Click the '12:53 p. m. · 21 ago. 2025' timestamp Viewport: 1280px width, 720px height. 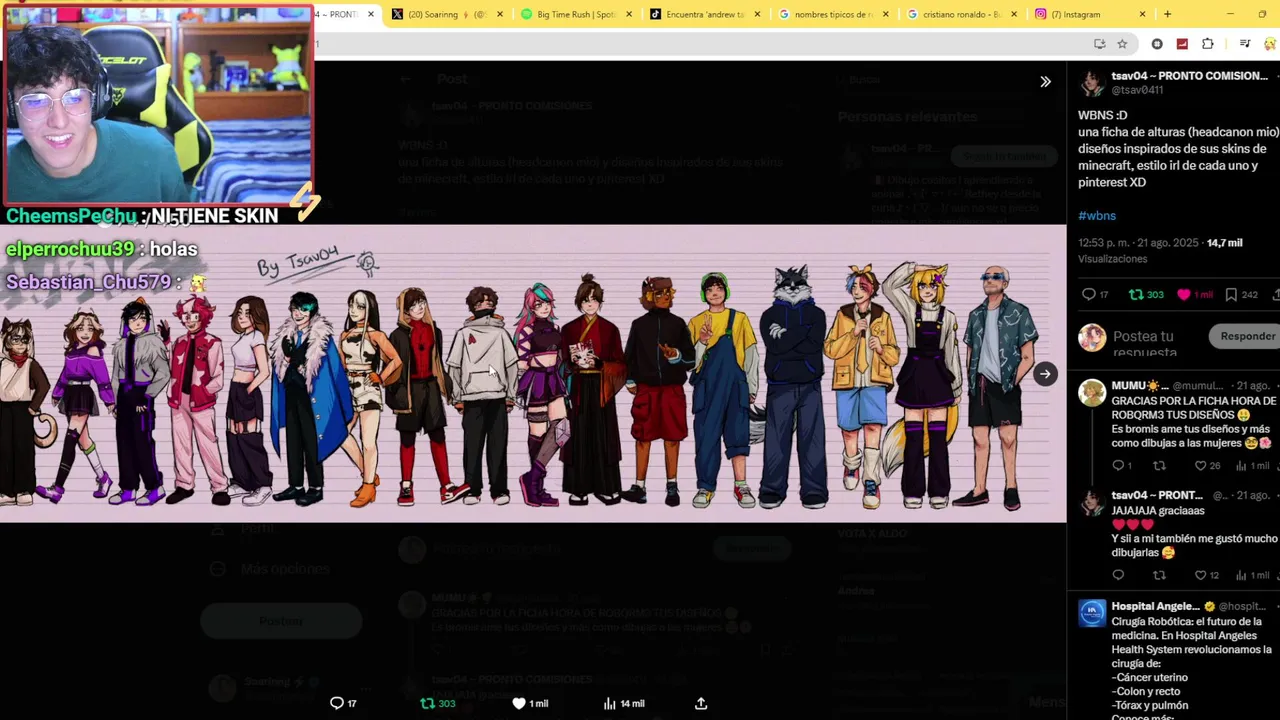click(1139, 243)
